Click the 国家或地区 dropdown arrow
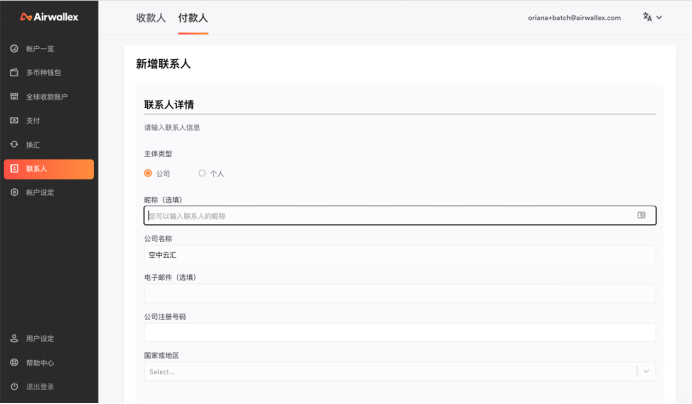 [x=646, y=372]
